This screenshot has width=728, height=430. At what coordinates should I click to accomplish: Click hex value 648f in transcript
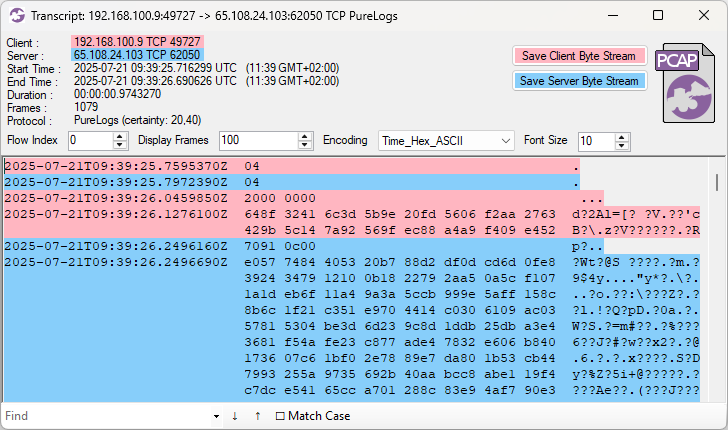click(260, 214)
